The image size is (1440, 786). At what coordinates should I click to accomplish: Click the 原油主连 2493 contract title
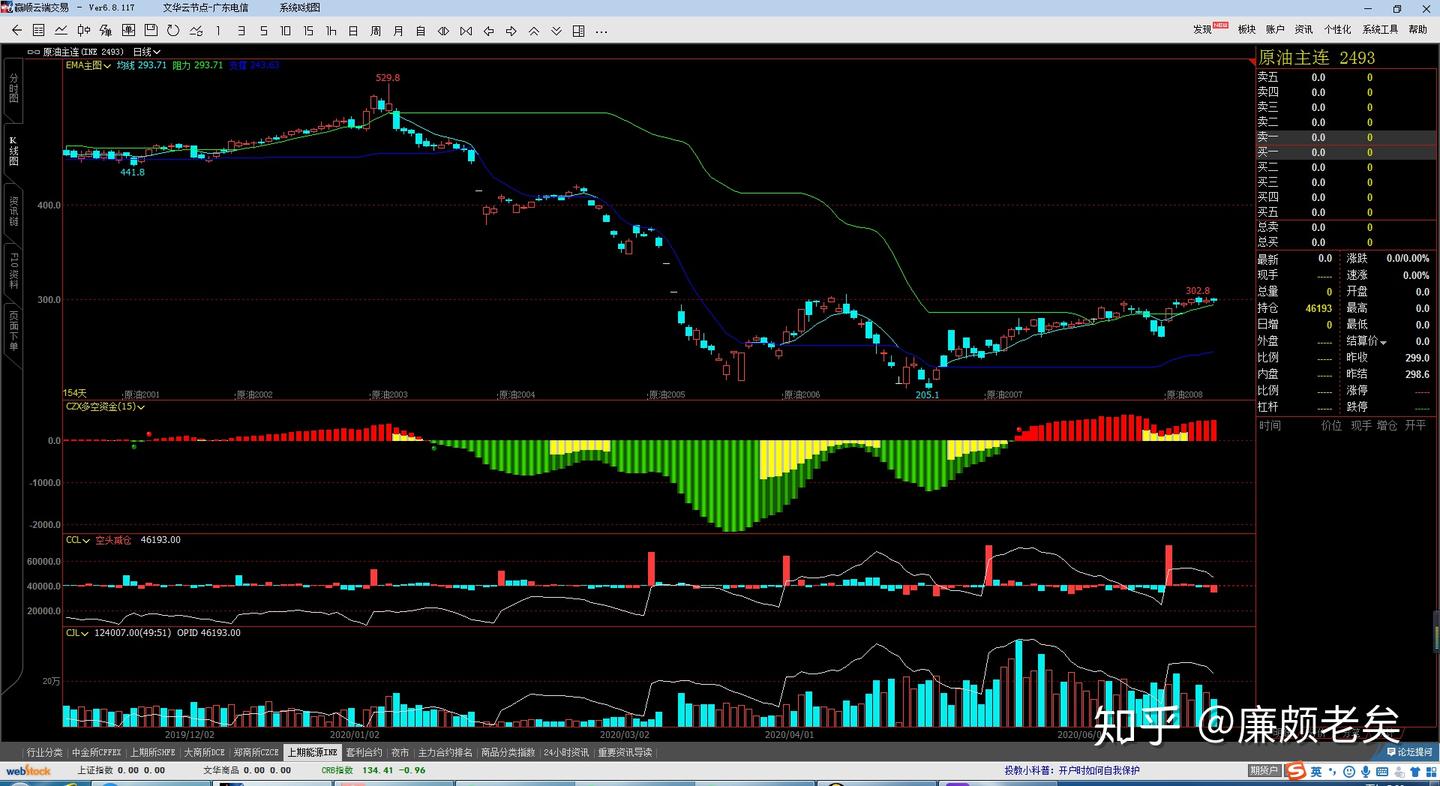1317,58
